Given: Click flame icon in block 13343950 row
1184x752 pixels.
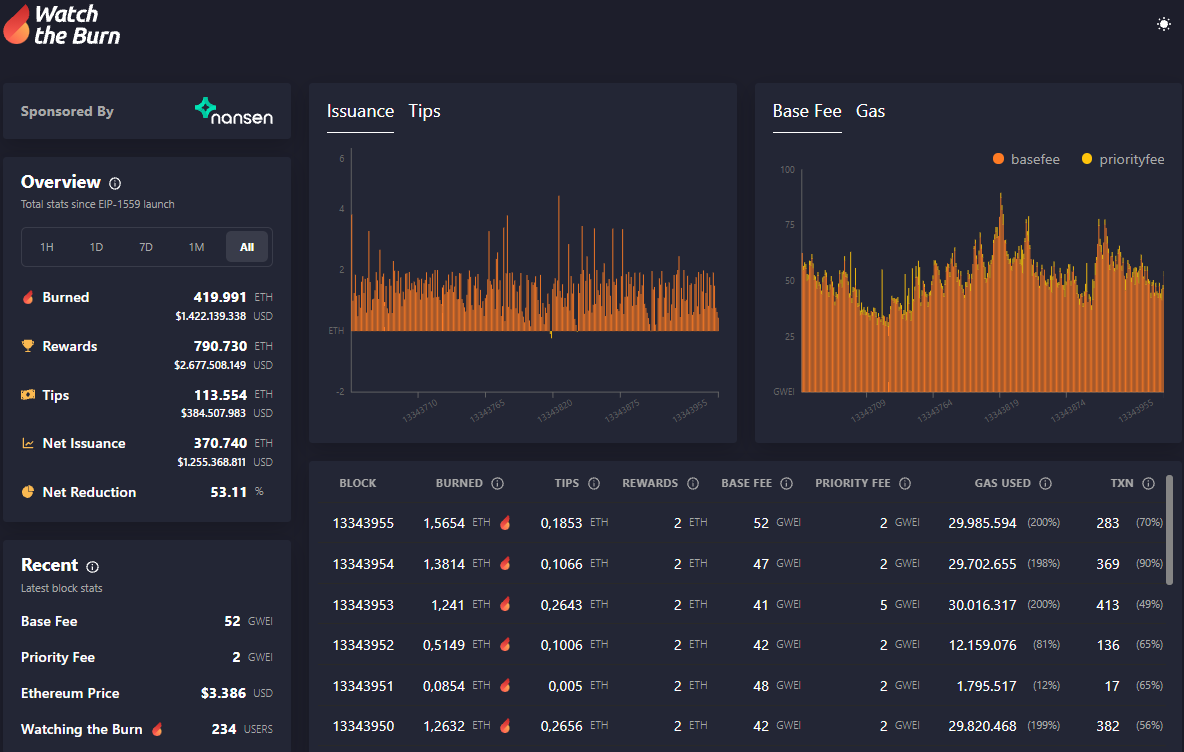Looking at the screenshot, I should (x=505, y=725).
